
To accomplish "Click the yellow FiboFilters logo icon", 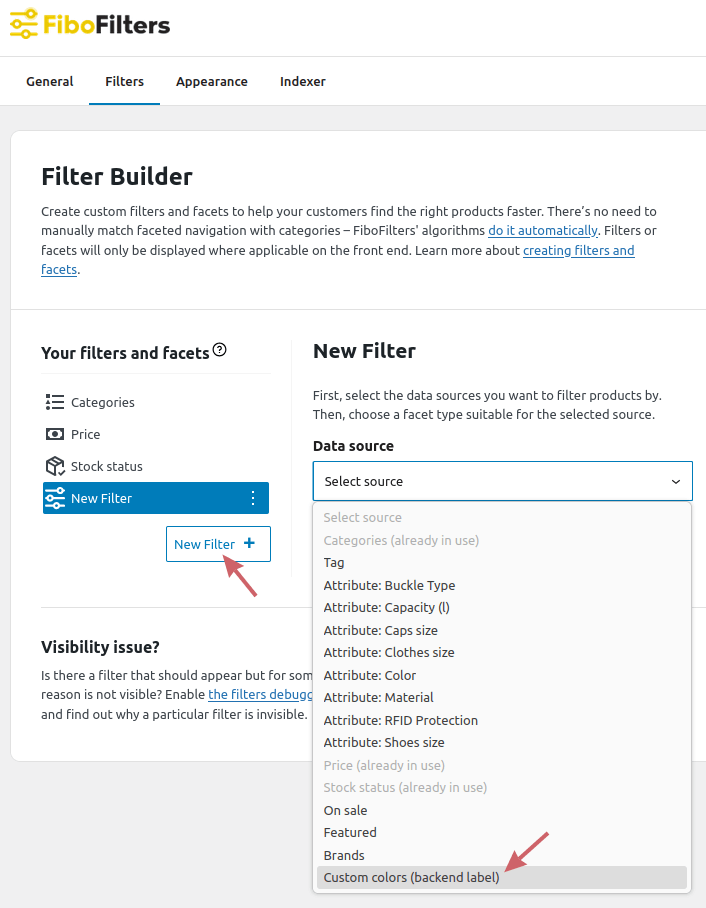I will pyautogui.click(x=24, y=25).
